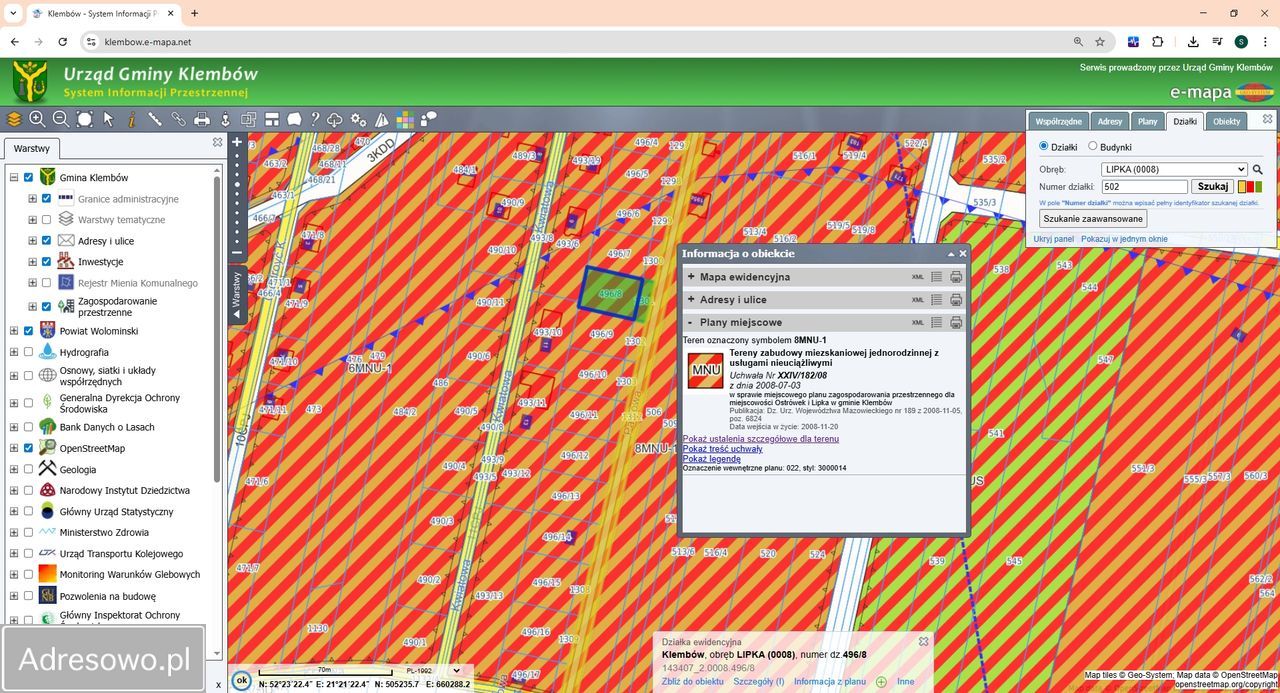Expand the Mapa ewidencyjna section

pos(691,277)
